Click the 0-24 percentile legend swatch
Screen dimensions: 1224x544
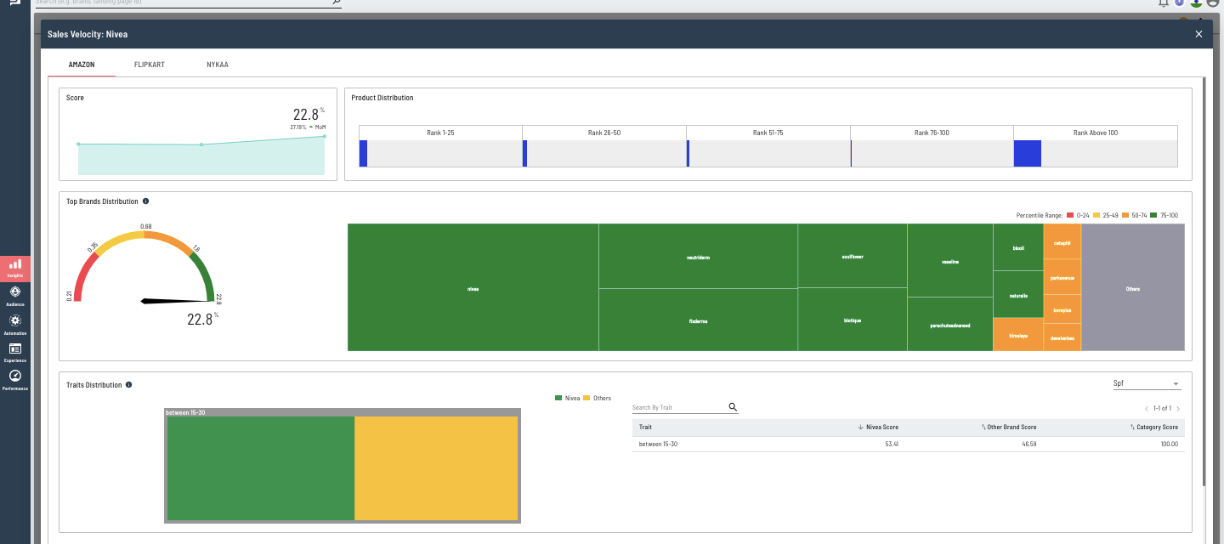(1070, 215)
